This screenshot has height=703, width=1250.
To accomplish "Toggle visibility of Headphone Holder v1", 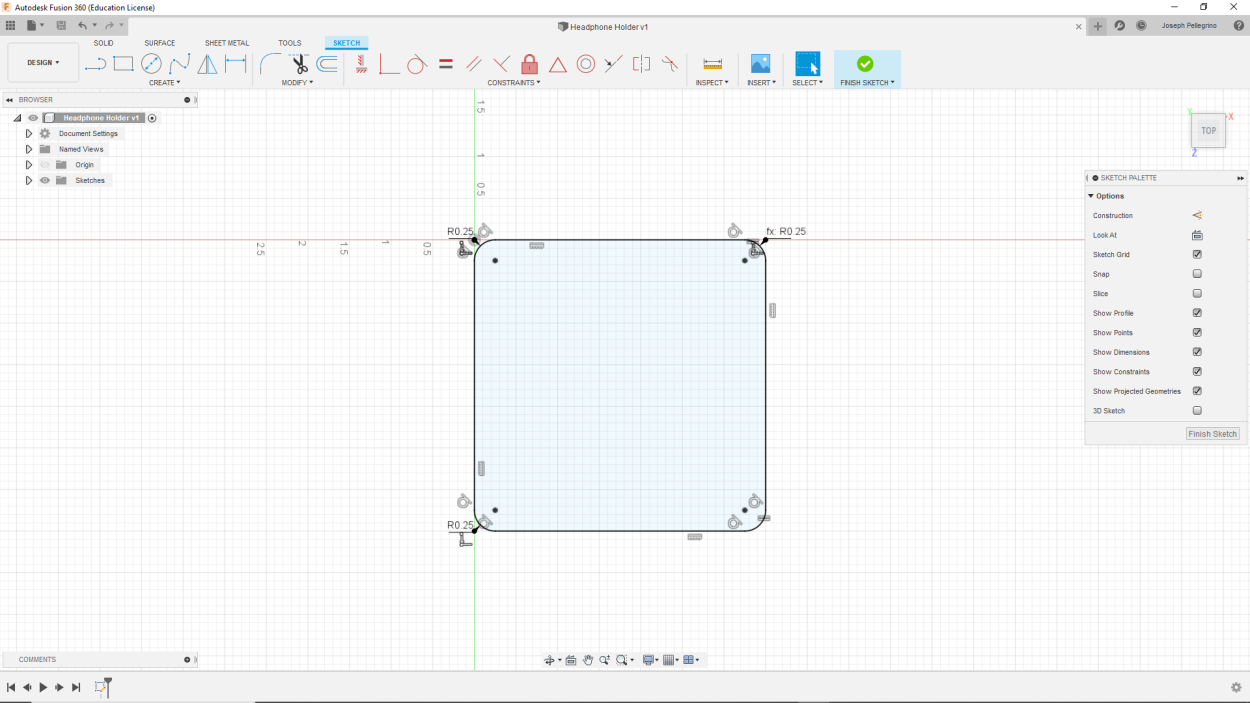I will pyautogui.click(x=33, y=117).
